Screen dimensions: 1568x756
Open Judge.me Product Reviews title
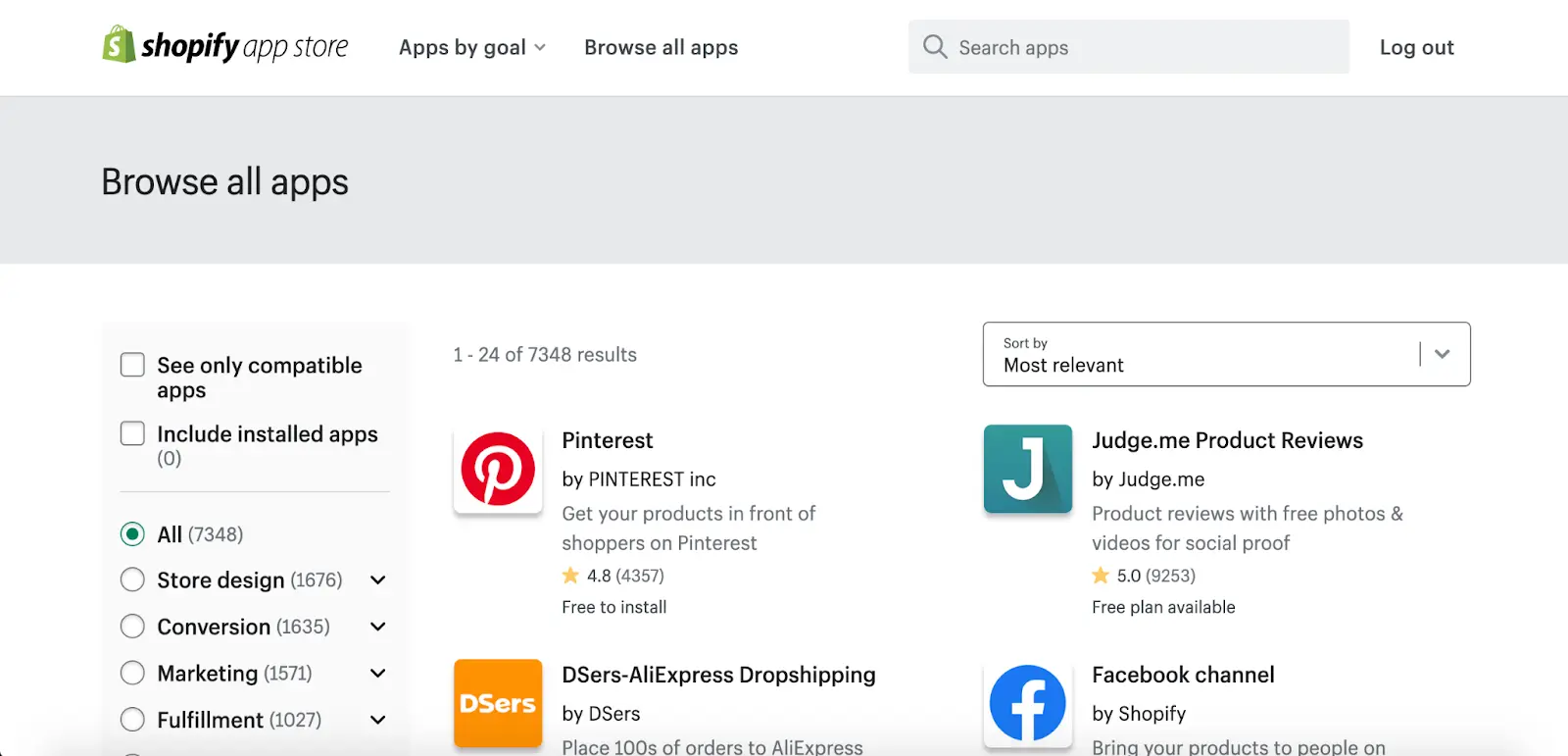(x=1227, y=440)
